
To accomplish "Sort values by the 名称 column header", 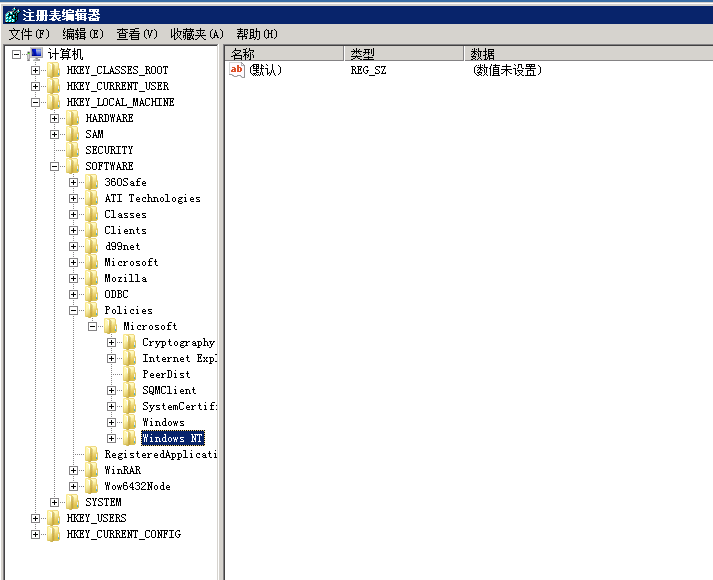I will [284, 53].
